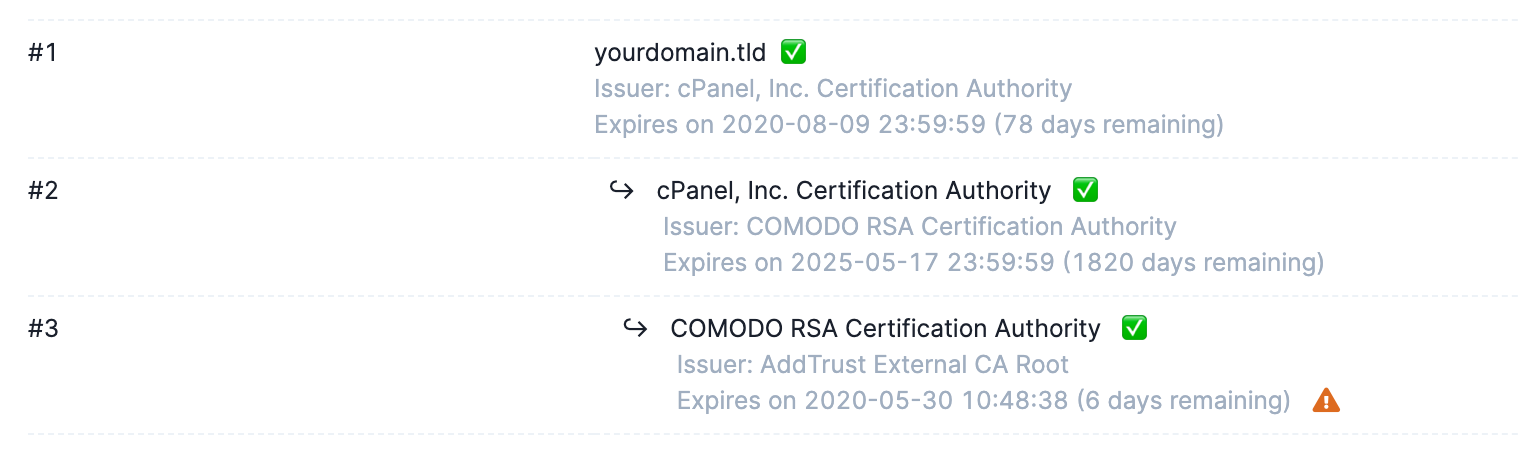Screen dimensions: 1518x458
Task: Click the green checkmark beside cPanel, Inc. Certification Authority
Action: pos(1085,189)
